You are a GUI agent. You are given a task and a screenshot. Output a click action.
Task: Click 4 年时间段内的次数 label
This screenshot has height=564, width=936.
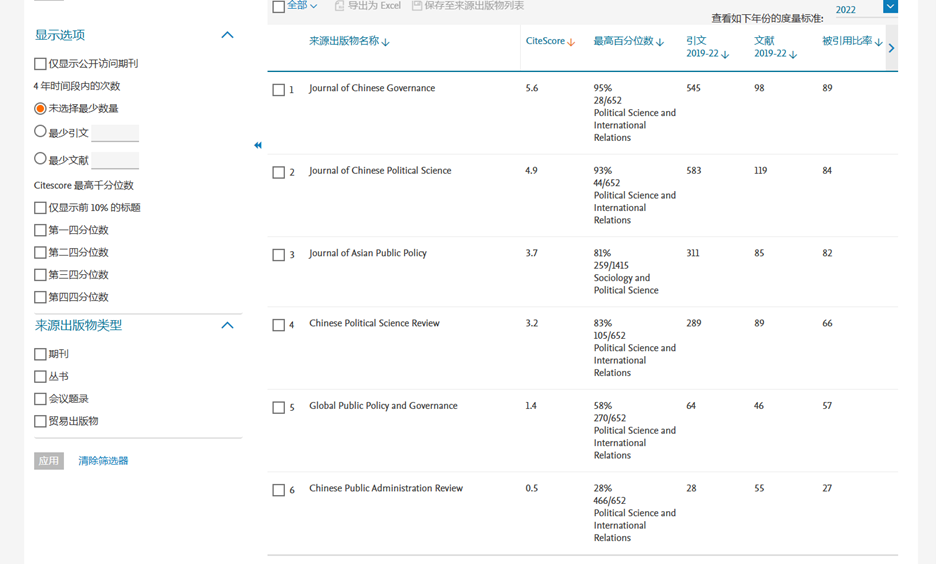tap(77, 87)
